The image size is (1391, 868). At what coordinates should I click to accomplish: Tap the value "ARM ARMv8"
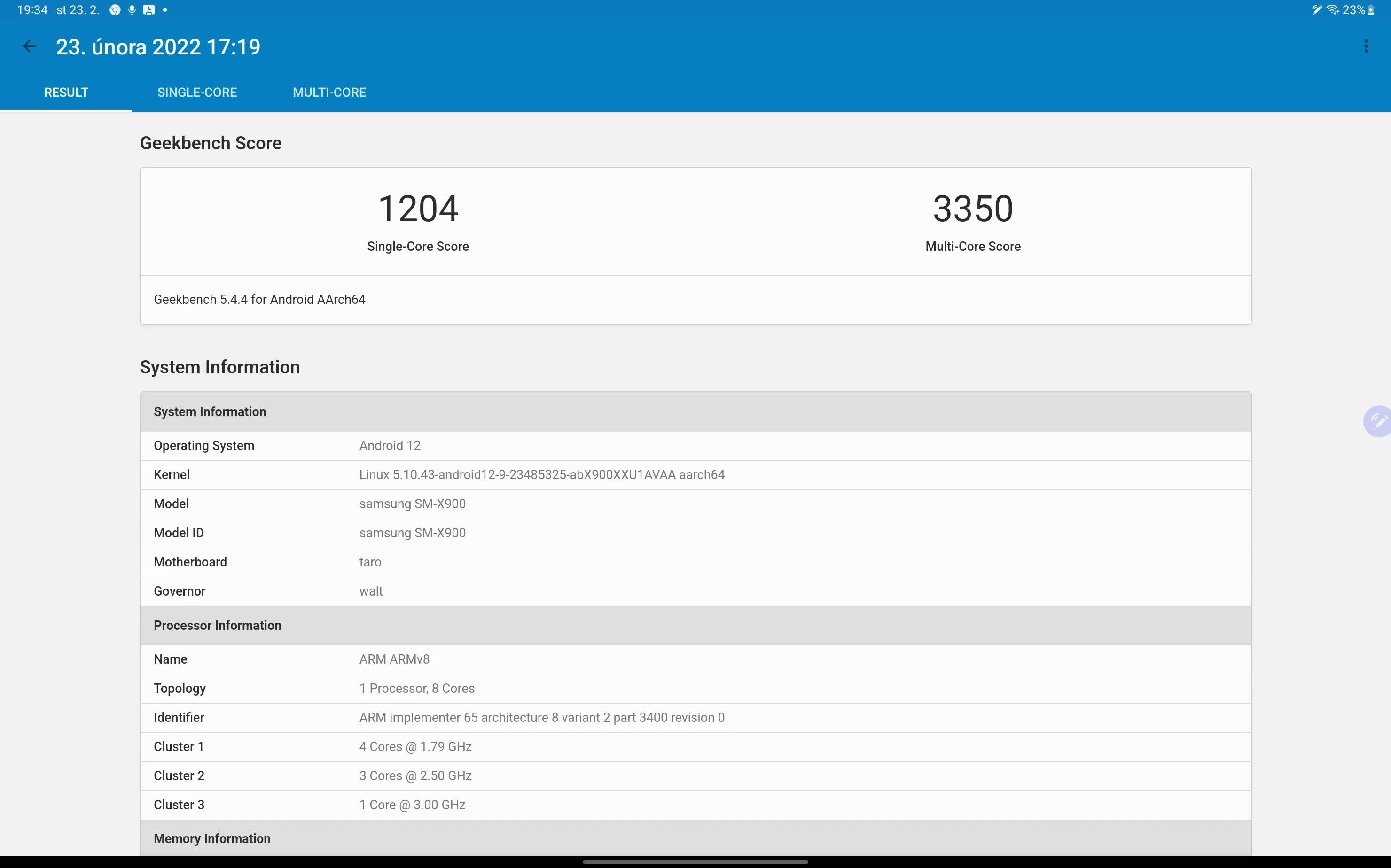[395, 659]
